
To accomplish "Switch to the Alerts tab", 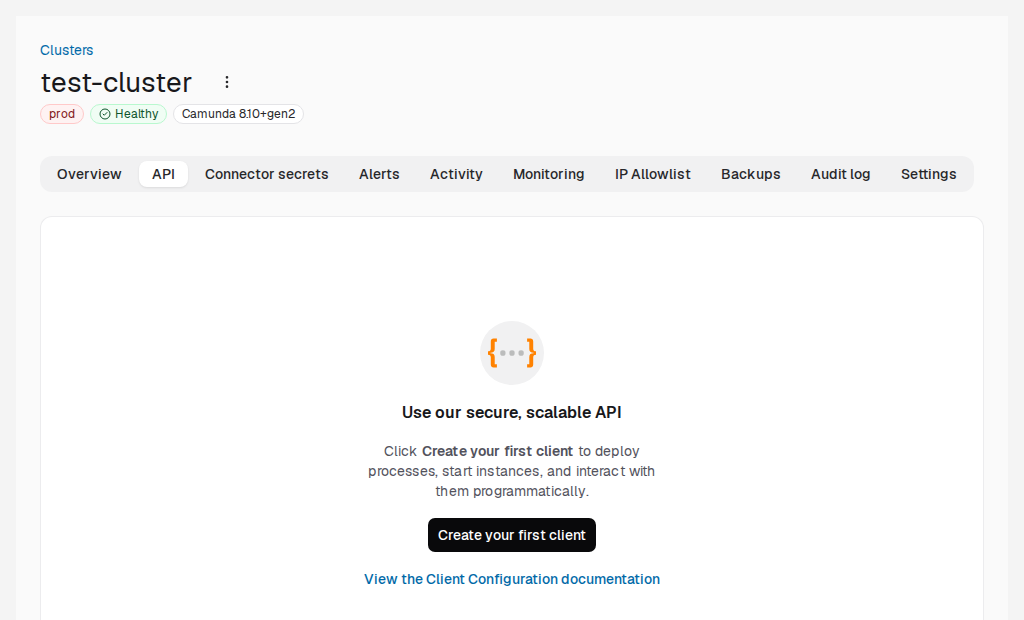I will click(x=379, y=174).
